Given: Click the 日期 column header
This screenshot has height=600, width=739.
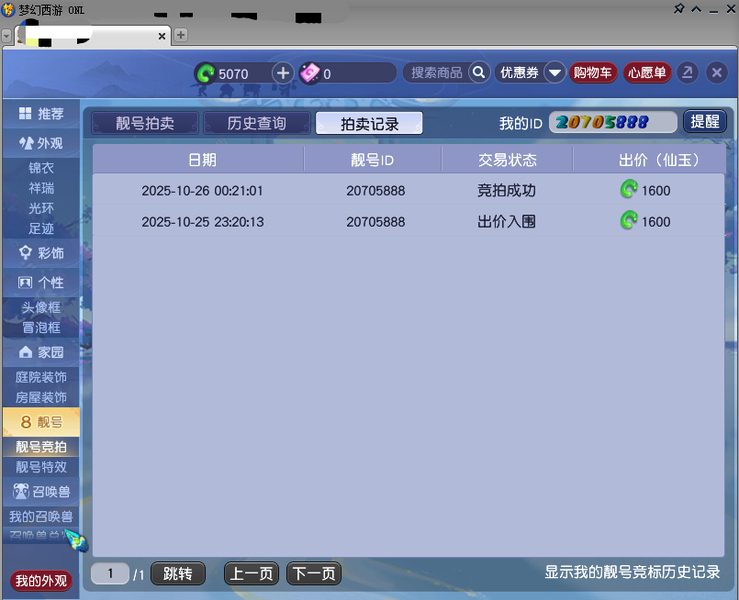Looking at the screenshot, I should point(202,160).
